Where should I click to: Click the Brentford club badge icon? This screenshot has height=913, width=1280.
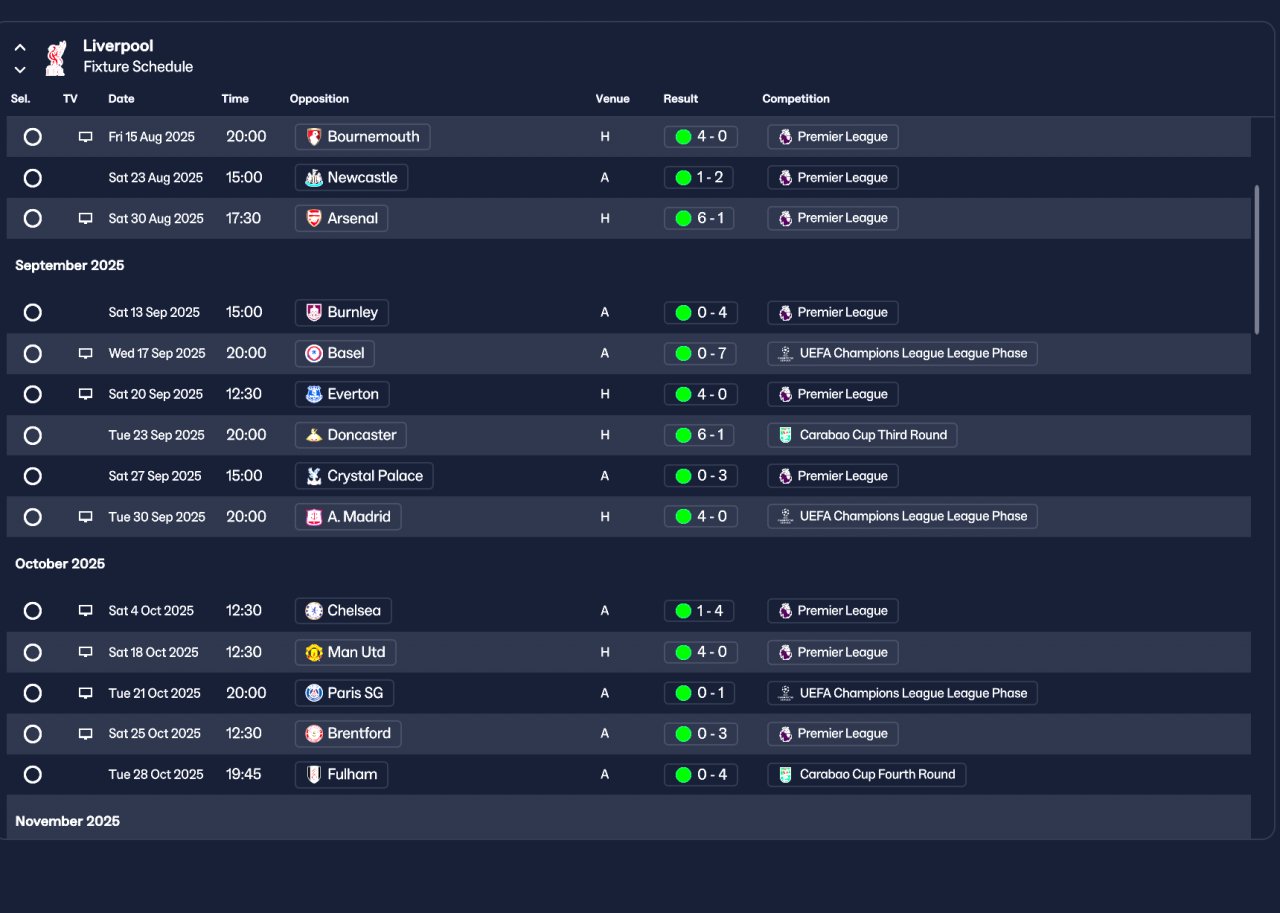[x=314, y=733]
